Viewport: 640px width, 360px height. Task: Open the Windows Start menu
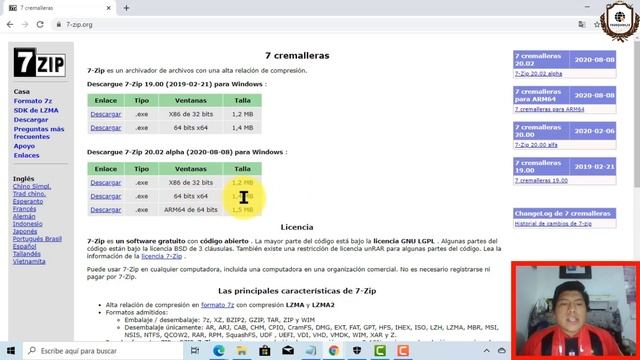tap(11, 351)
